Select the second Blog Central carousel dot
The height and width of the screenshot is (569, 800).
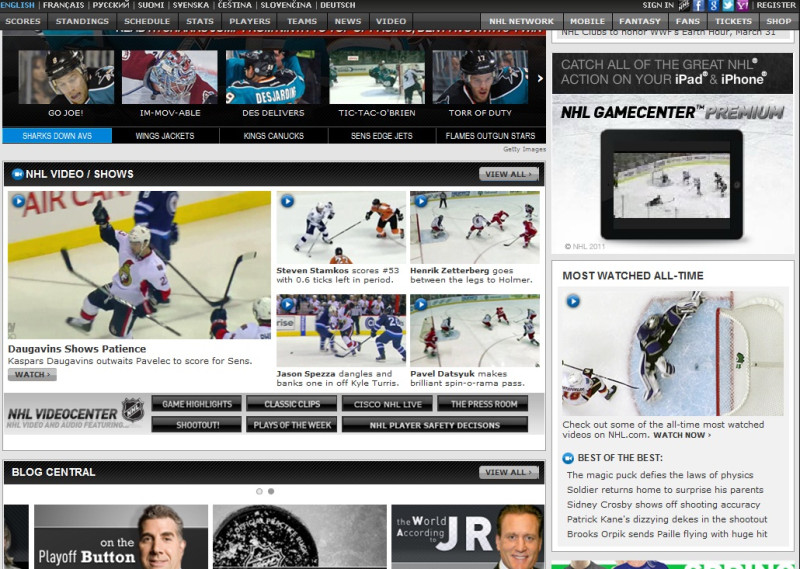coord(271,491)
